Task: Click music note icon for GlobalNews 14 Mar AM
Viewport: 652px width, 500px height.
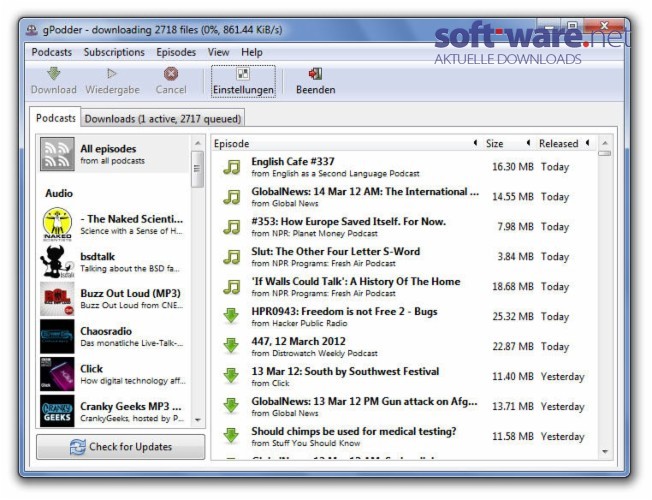Action: 232,197
